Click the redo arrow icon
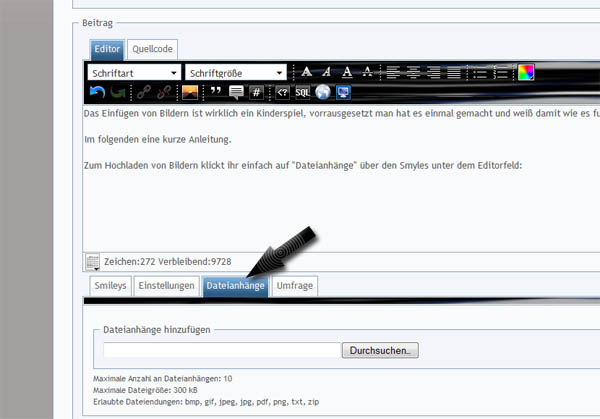 119,92
